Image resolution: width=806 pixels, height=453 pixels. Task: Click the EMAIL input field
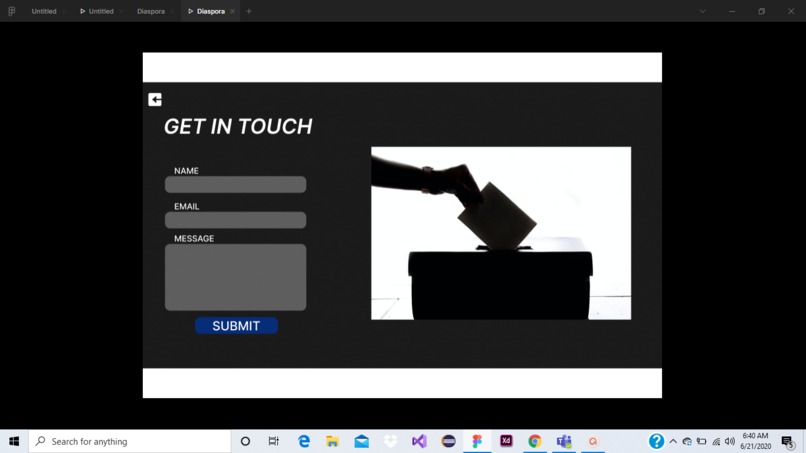pyautogui.click(x=235, y=220)
